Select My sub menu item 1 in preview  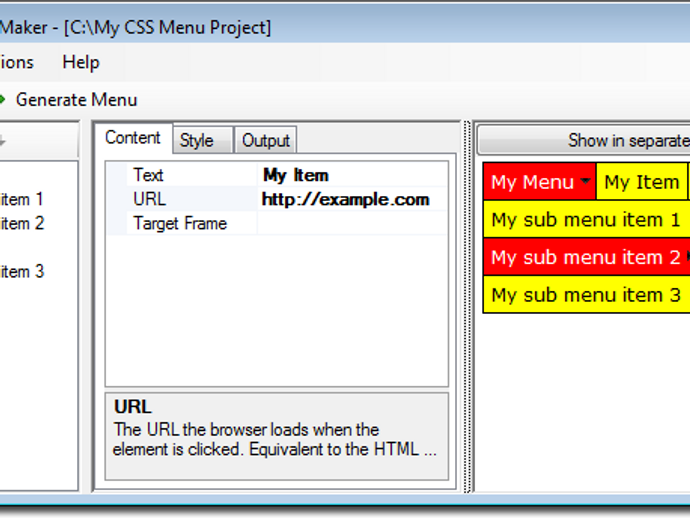click(x=586, y=219)
